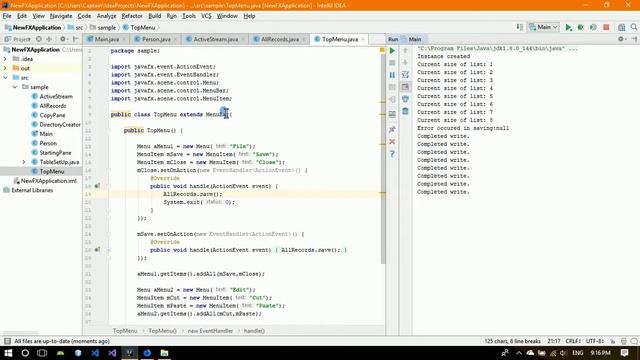Rerun Main in the Run panel
The image size is (640, 360).
coord(392,51)
